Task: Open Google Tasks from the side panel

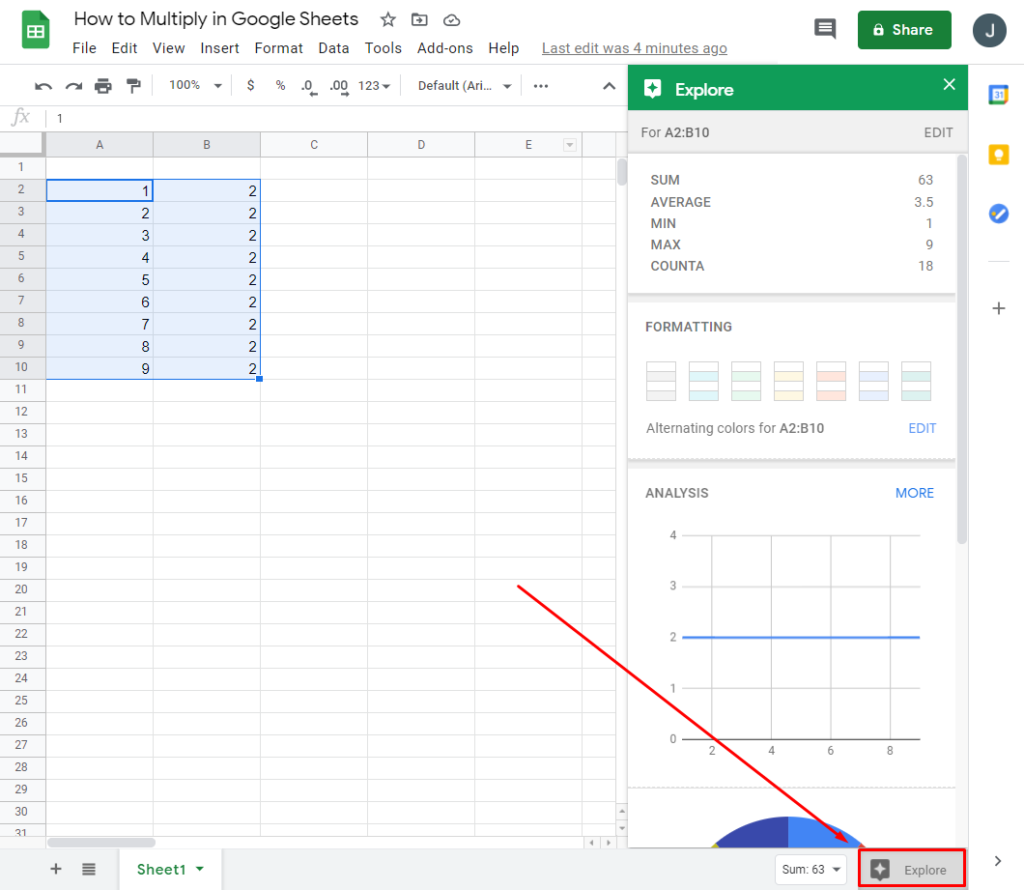Action: (999, 213)
